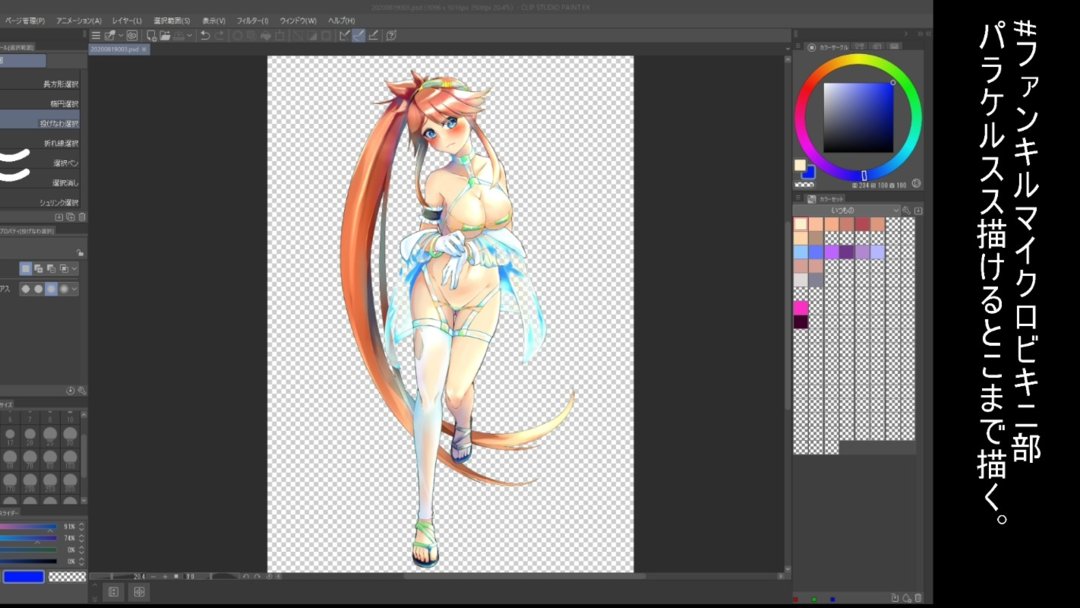Expand the selection mode dropdown arrow

click(74, 269)
